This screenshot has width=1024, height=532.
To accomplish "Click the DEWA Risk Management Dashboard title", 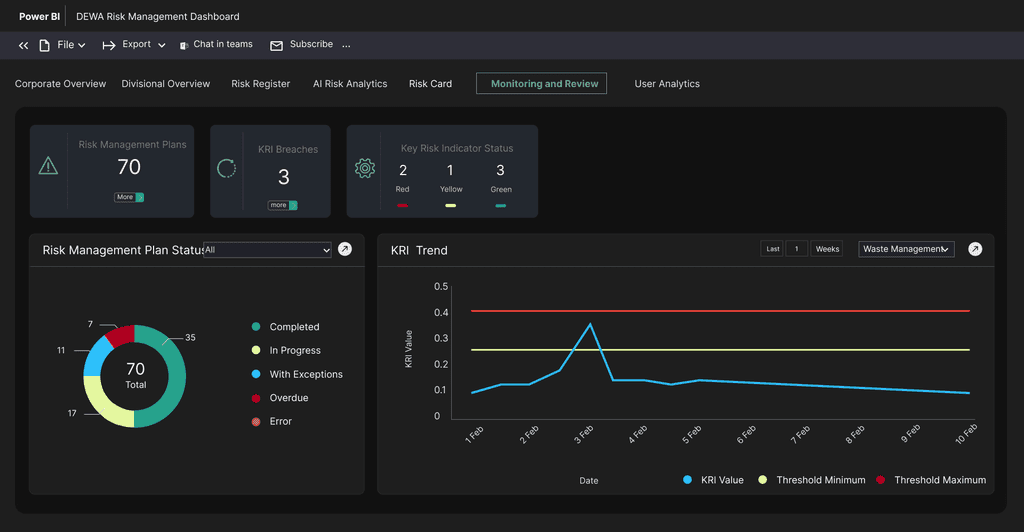I will [157, 16].
